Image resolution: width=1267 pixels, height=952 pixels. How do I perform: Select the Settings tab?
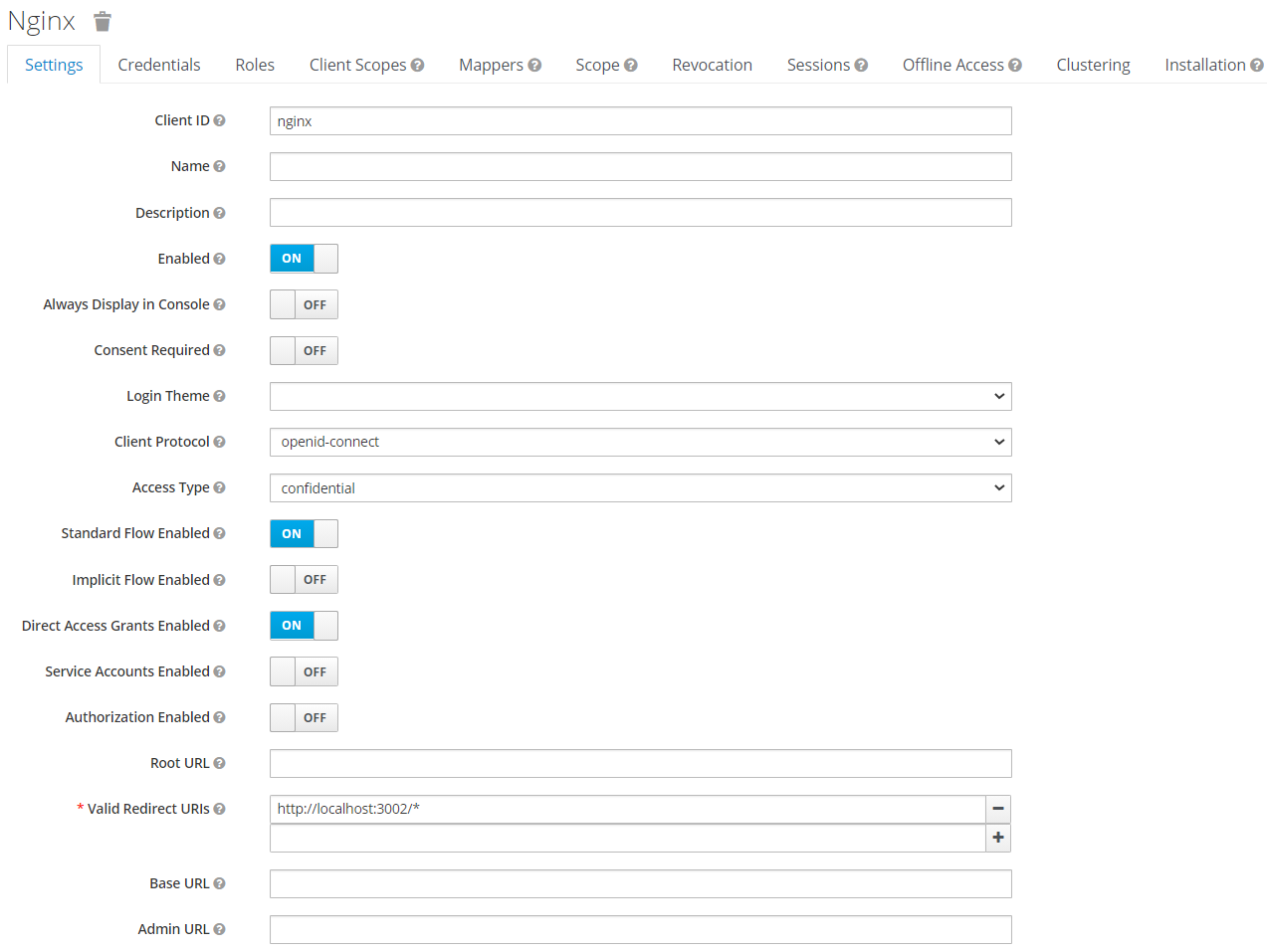[x=54, y=65]
